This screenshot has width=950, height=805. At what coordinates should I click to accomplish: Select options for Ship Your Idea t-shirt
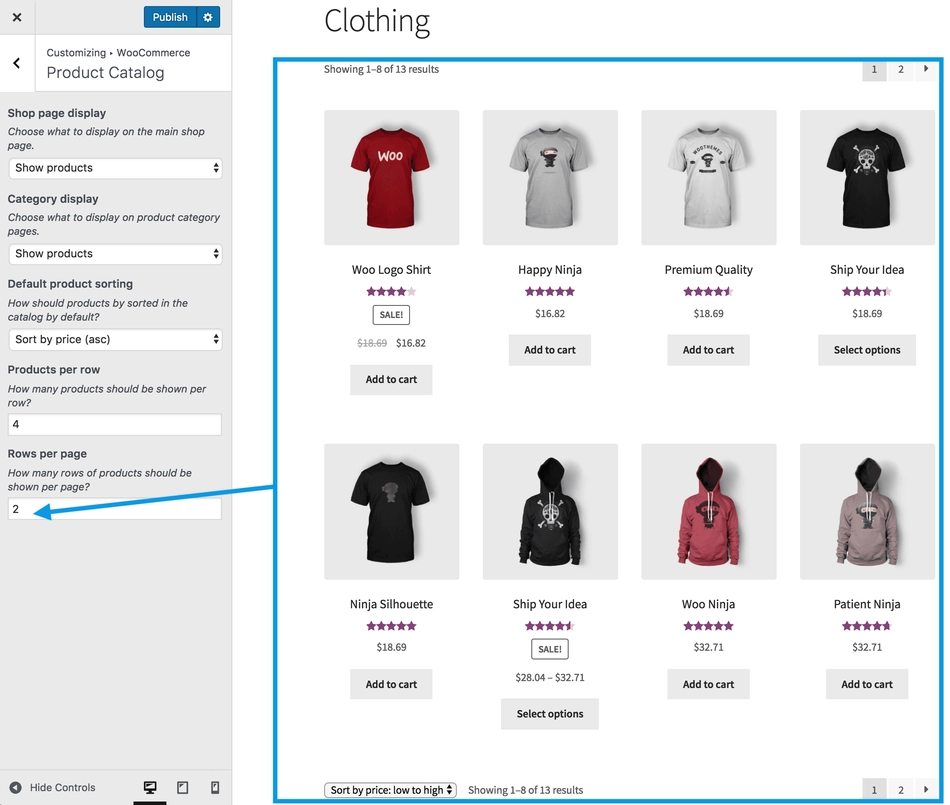coord(867,350)
